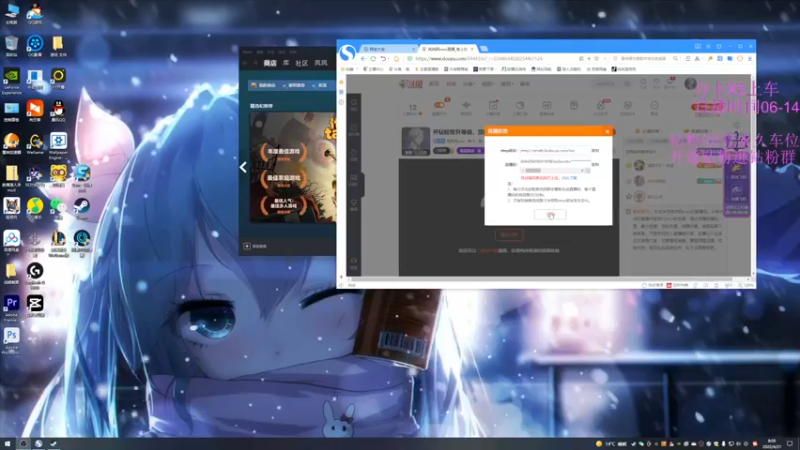800x450 pixels.
Task: Open the WeChat desktop shortcut
Action: (58, 207)
